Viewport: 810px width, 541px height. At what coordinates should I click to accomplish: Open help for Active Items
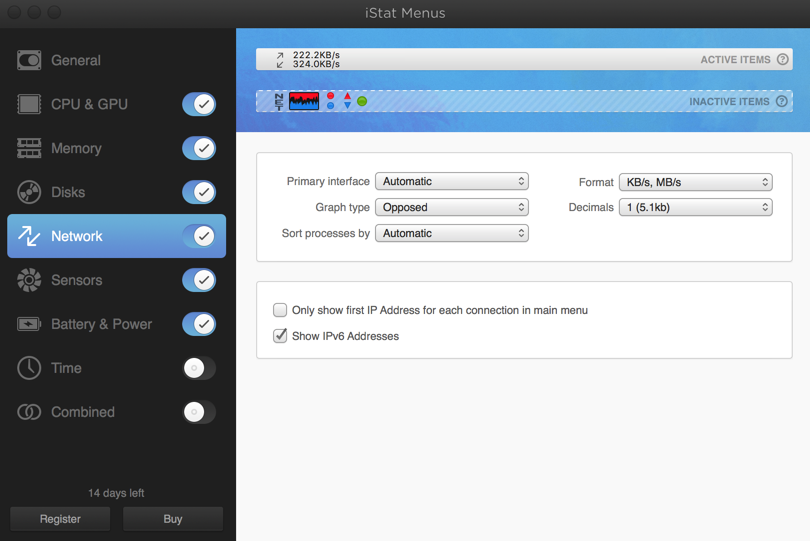point(783,59)
